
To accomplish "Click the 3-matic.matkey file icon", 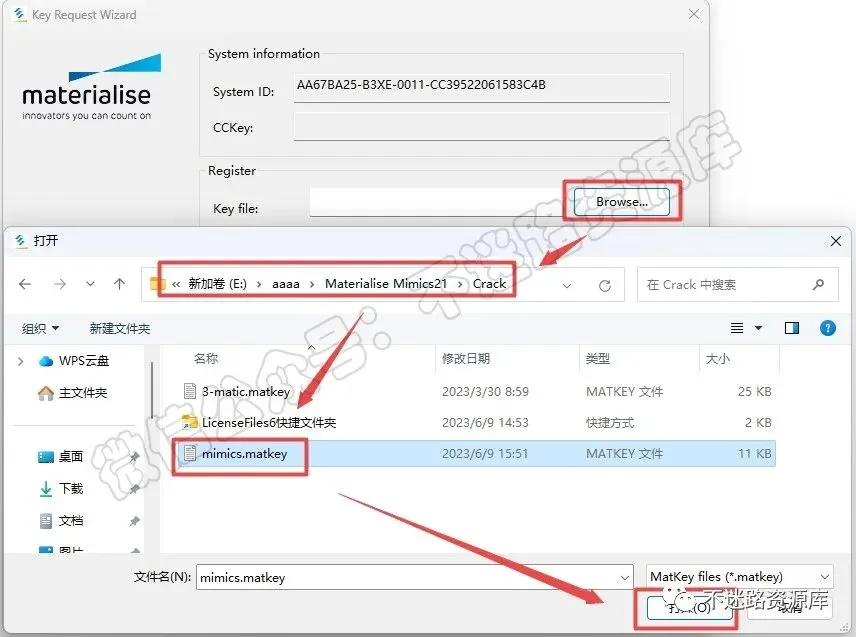I will pyautogui.click(x=189, y=391).
